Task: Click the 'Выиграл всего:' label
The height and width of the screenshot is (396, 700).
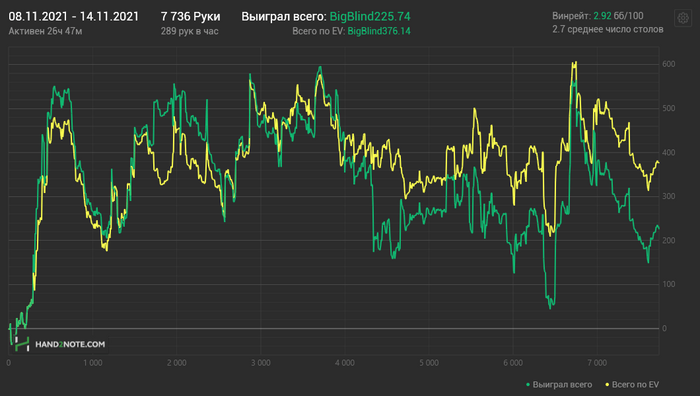Action: 284,17
